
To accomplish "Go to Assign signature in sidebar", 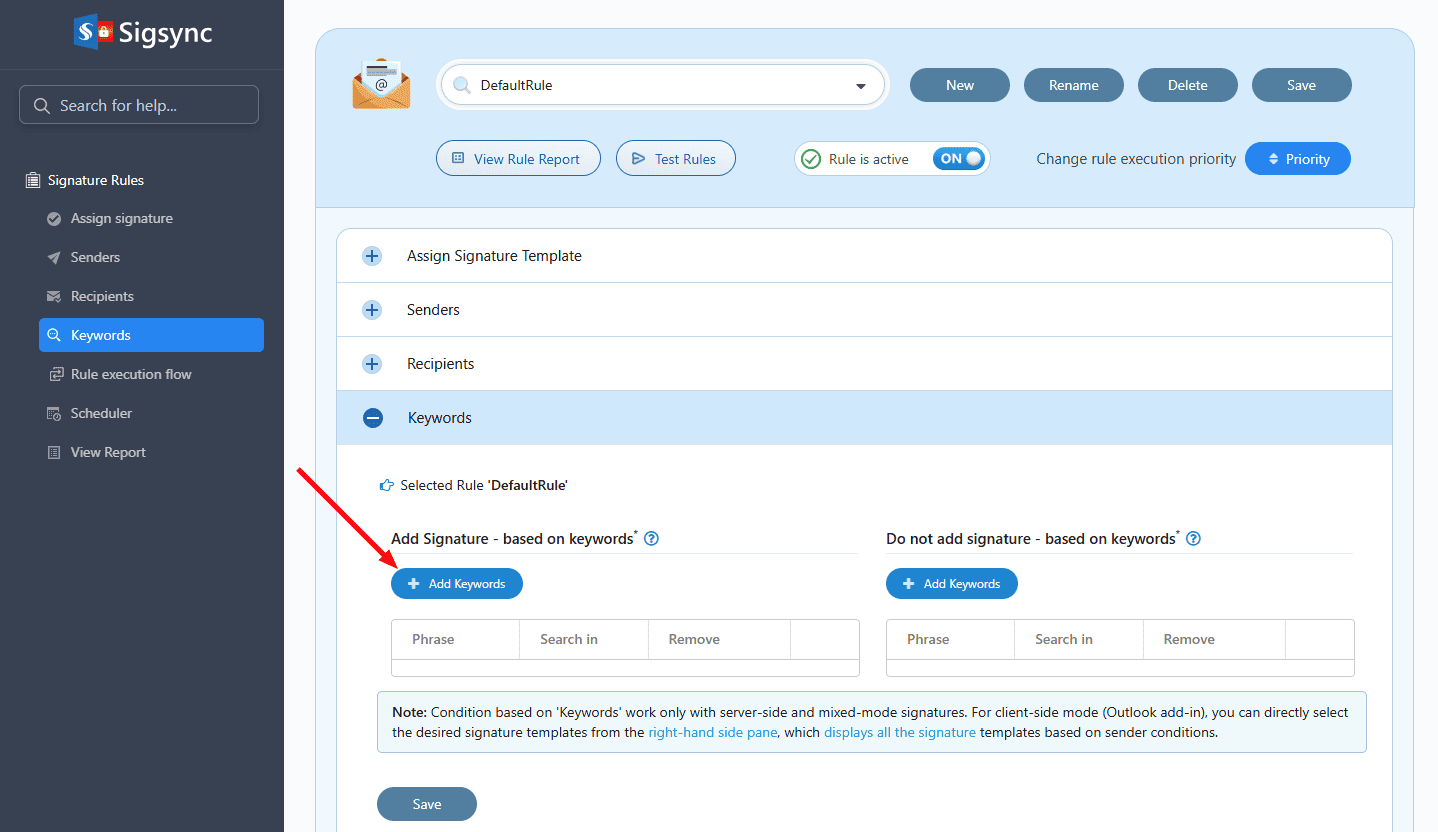I will point(121,218).
